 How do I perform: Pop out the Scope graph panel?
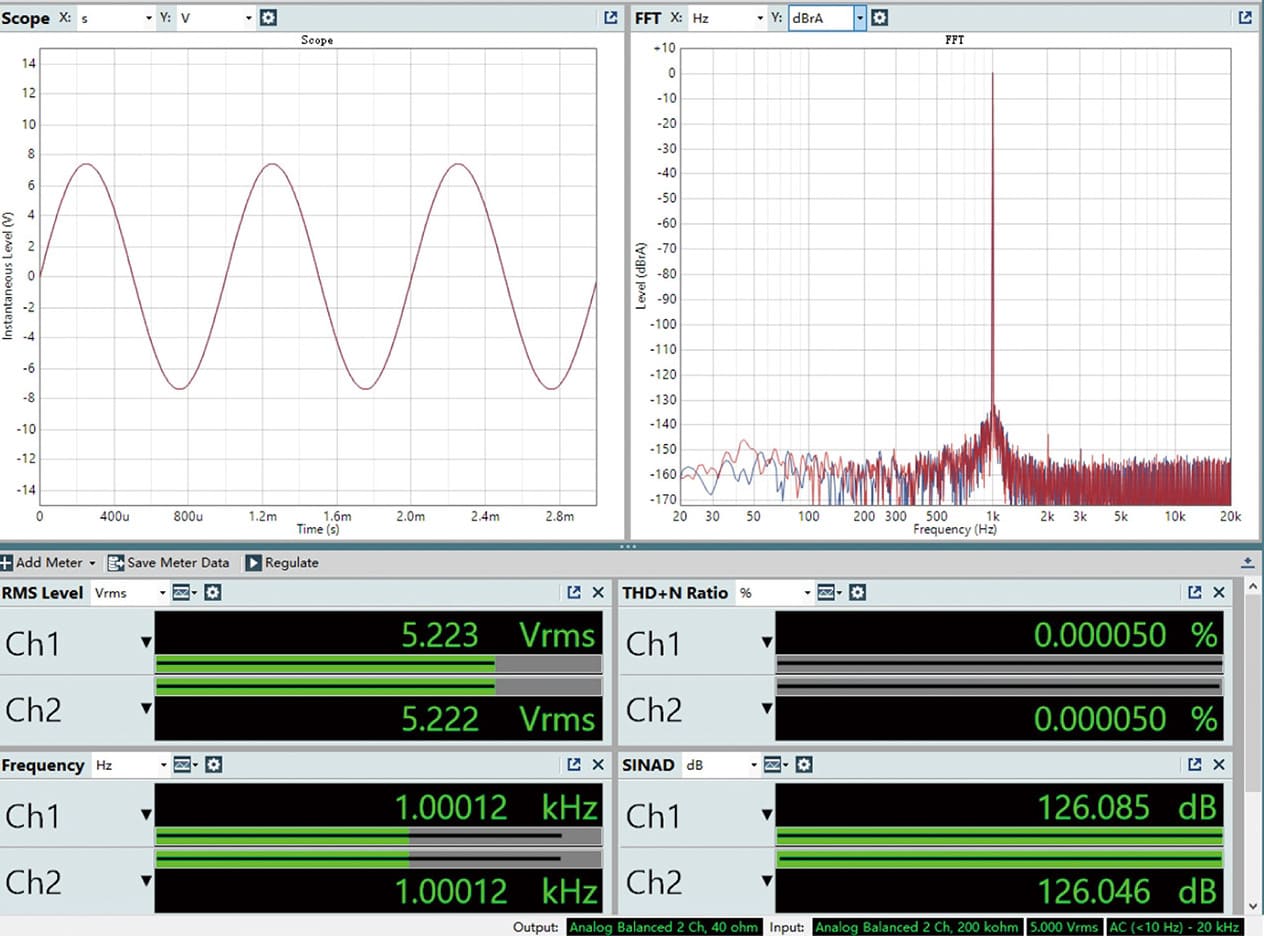coord(611,18)
